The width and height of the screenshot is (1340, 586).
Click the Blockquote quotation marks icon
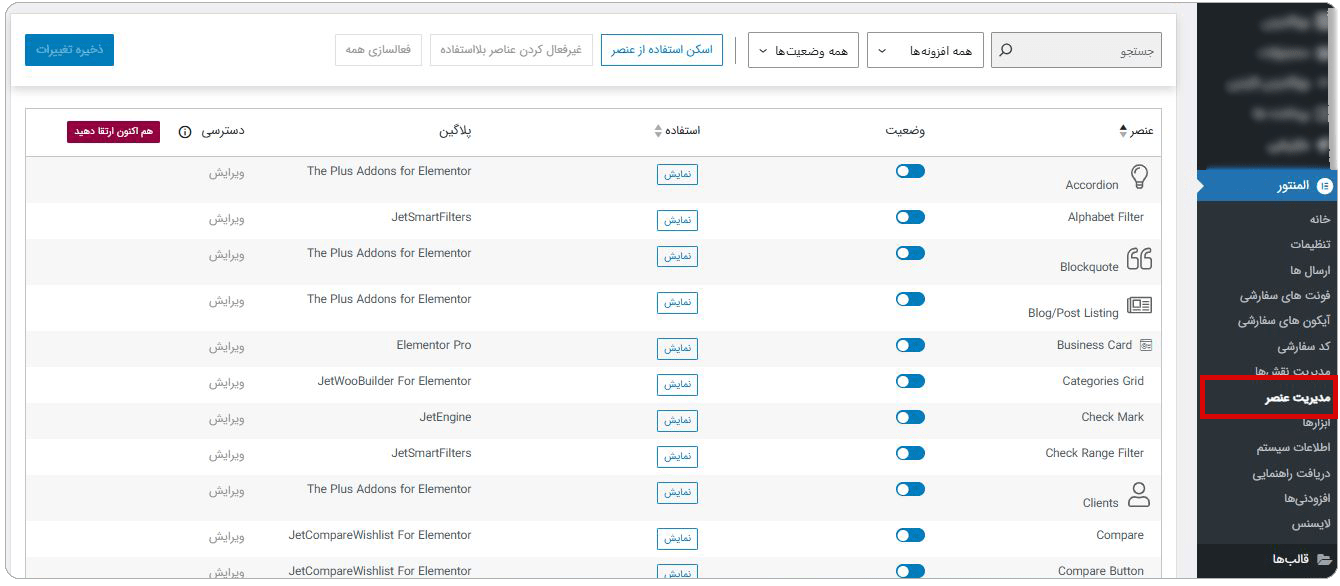point(1142,257)
